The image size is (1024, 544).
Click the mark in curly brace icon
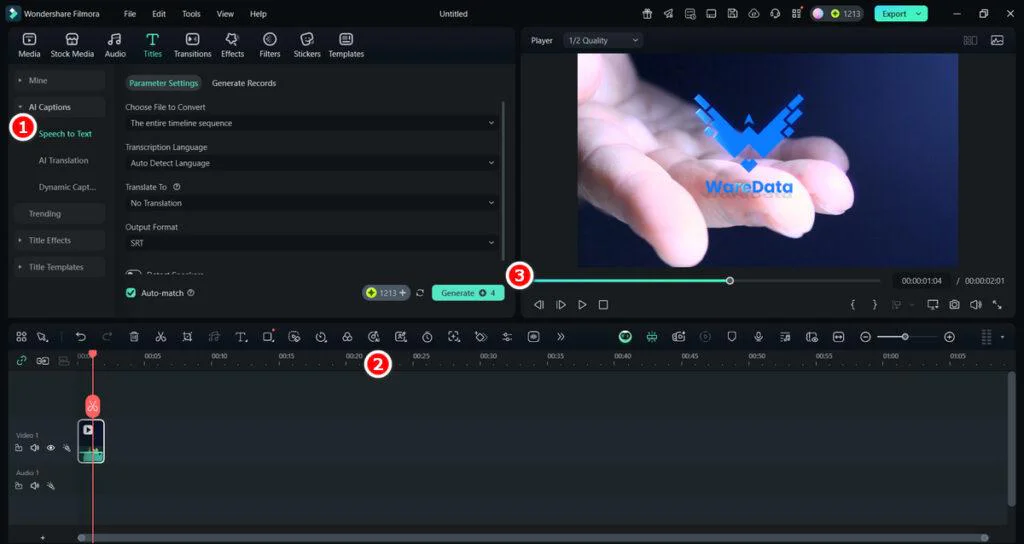852,305
